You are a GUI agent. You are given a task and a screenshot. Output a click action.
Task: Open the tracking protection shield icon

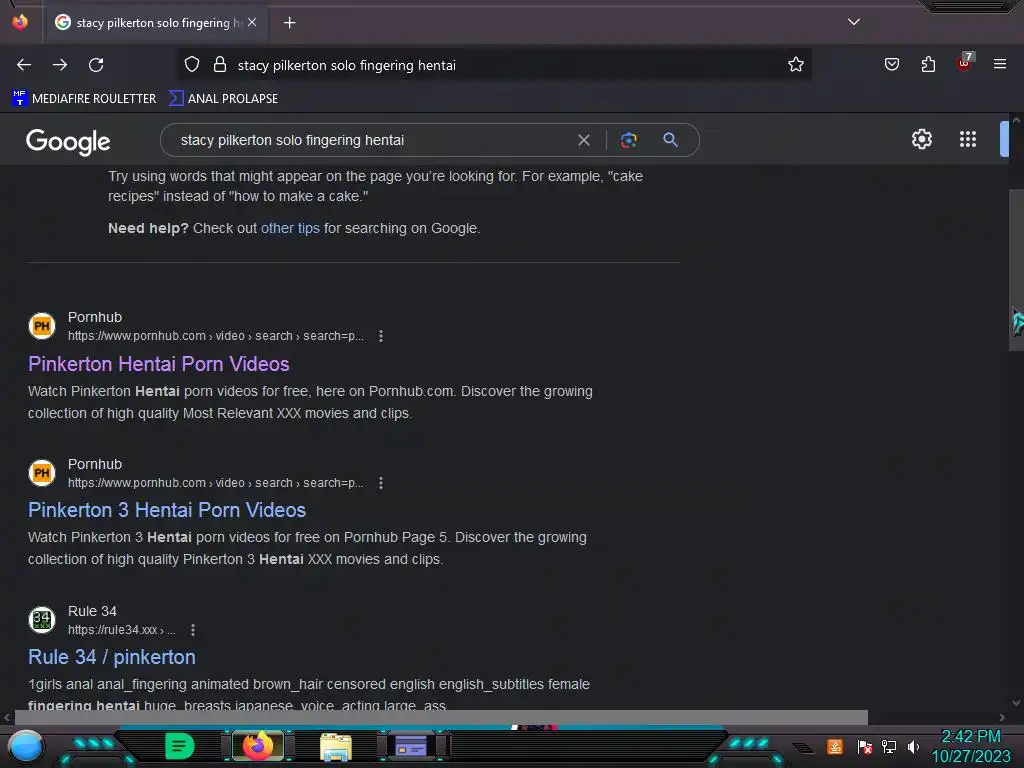click(x=191, y=65)
